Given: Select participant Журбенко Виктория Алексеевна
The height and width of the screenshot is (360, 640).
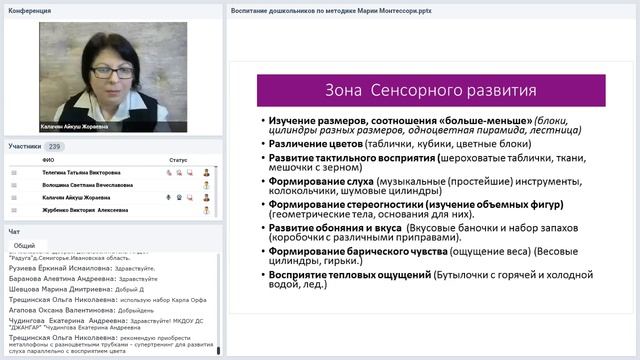Looking at the screenshot, I should (85, 210).
